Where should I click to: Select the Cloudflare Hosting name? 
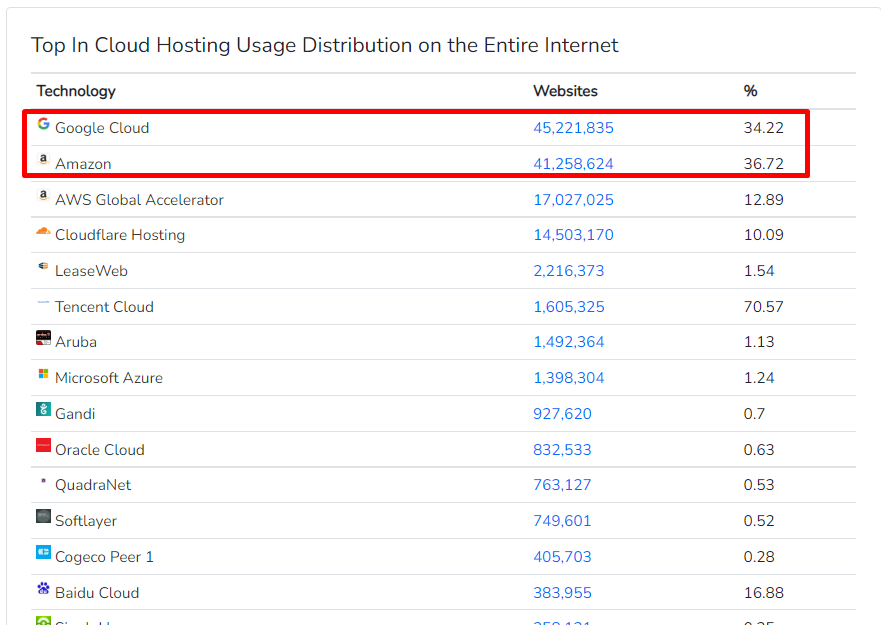tap(120, 235)
